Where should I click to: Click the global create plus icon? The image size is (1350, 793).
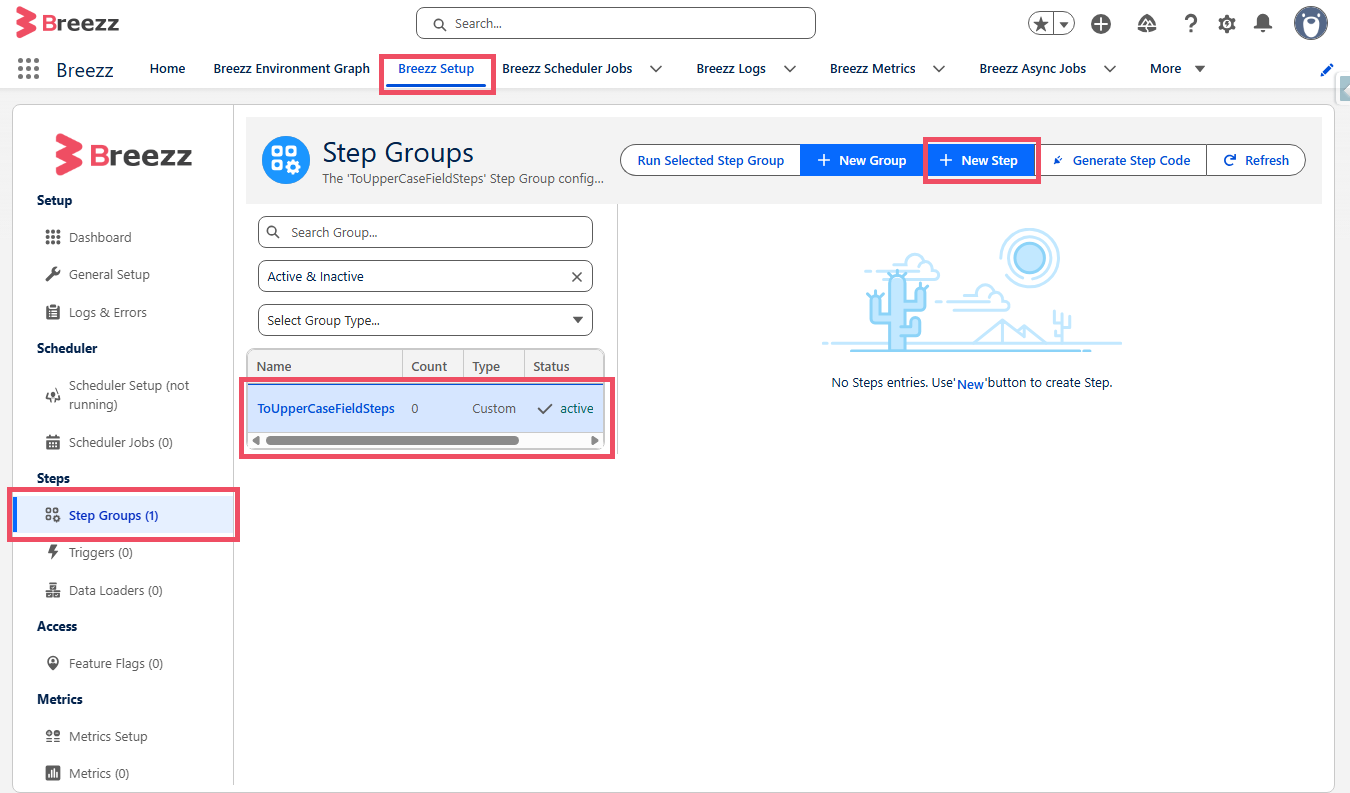[x=1101, y=24]
